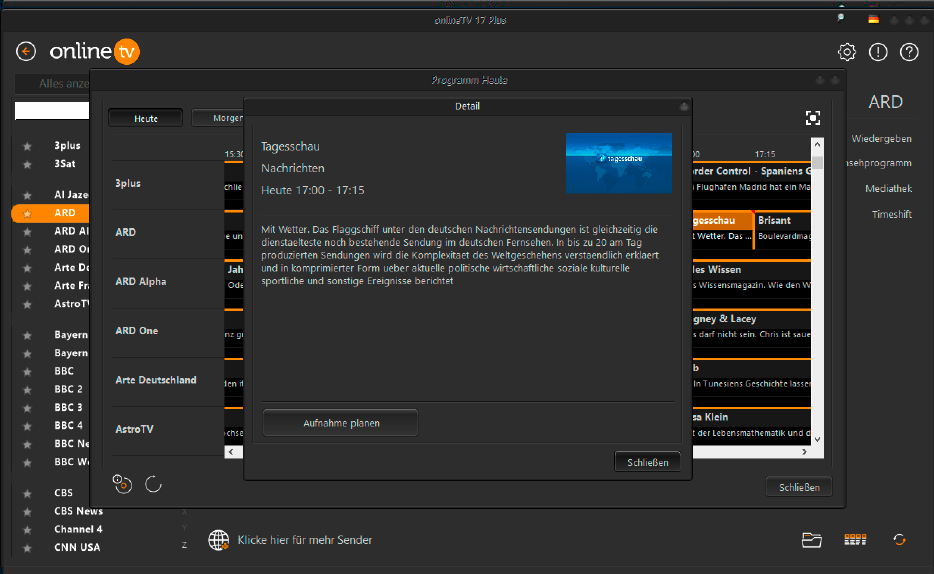Toggle favorite star for 3Sat
The height and width of the screenshot is (574, 934).
27,164
